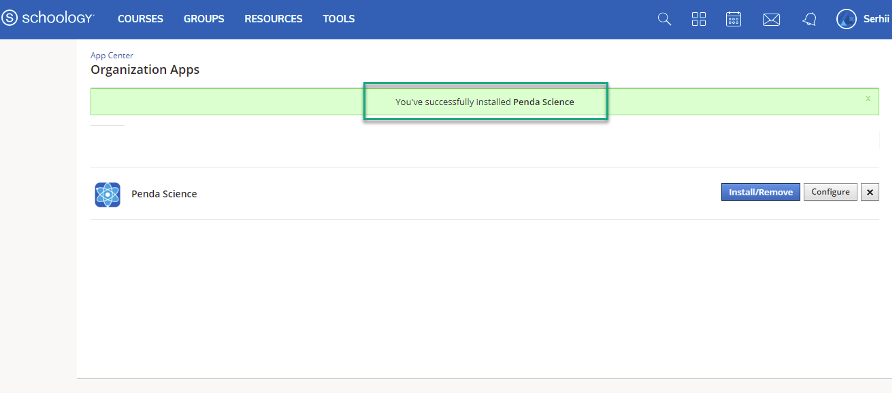Click the Configure button
892x393 pixels.
tap(831, 192)
